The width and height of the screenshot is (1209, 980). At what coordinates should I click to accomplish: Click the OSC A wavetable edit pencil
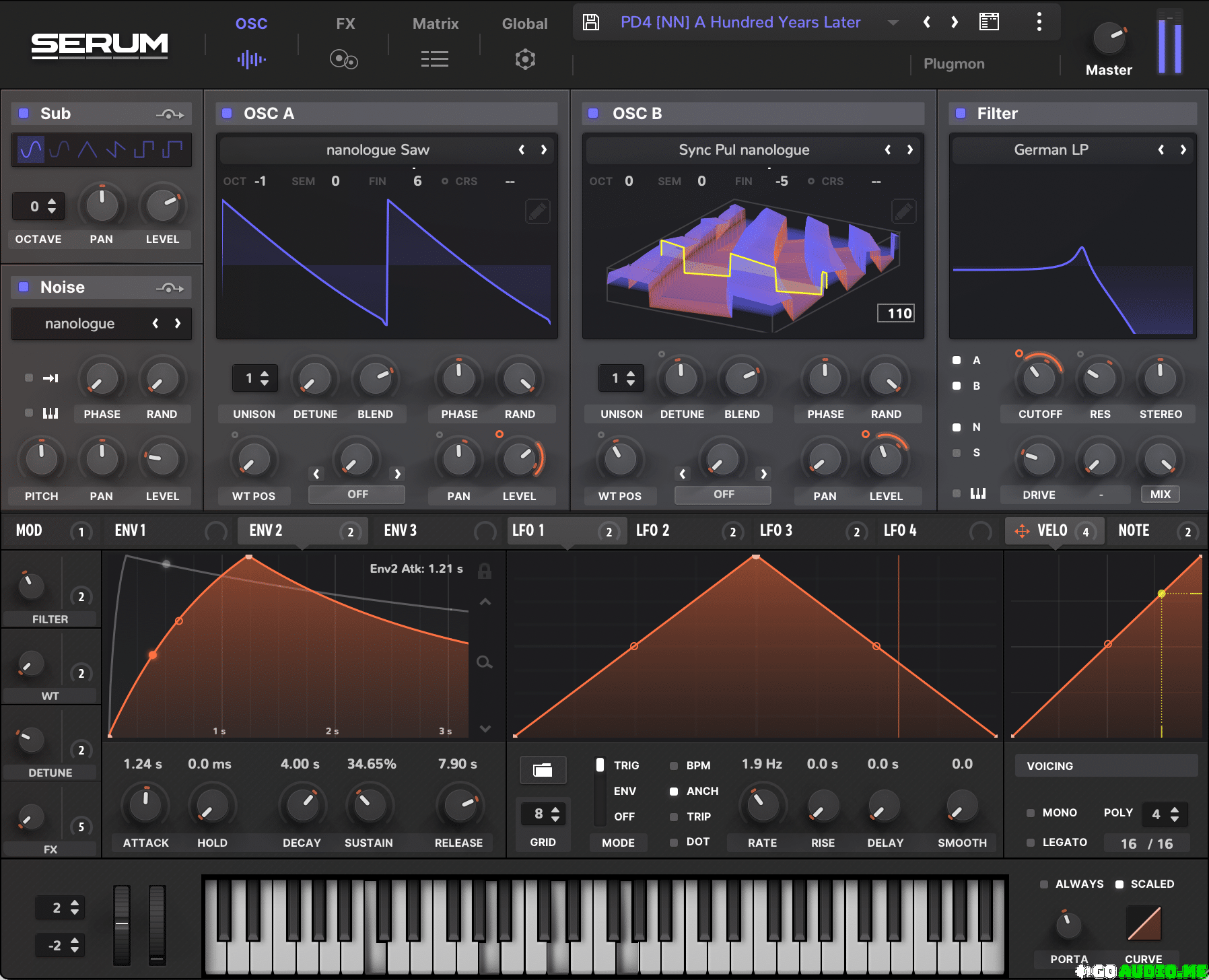pos(537,212)
